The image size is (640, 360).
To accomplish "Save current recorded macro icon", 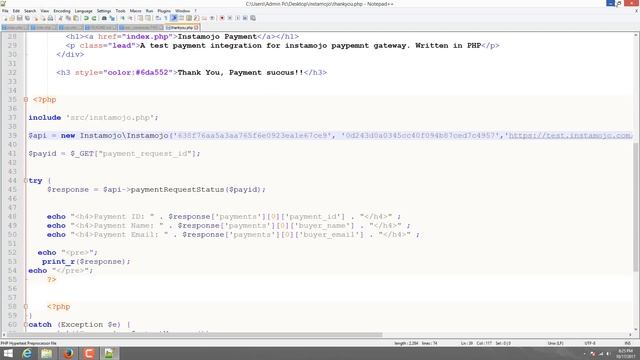I will click(x=253, y=18).
